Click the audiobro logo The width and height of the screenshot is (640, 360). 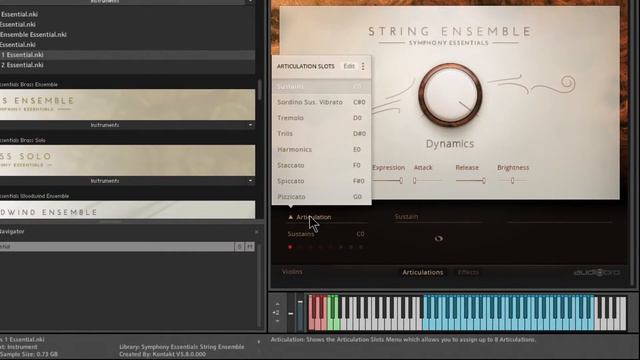point(596,272)
